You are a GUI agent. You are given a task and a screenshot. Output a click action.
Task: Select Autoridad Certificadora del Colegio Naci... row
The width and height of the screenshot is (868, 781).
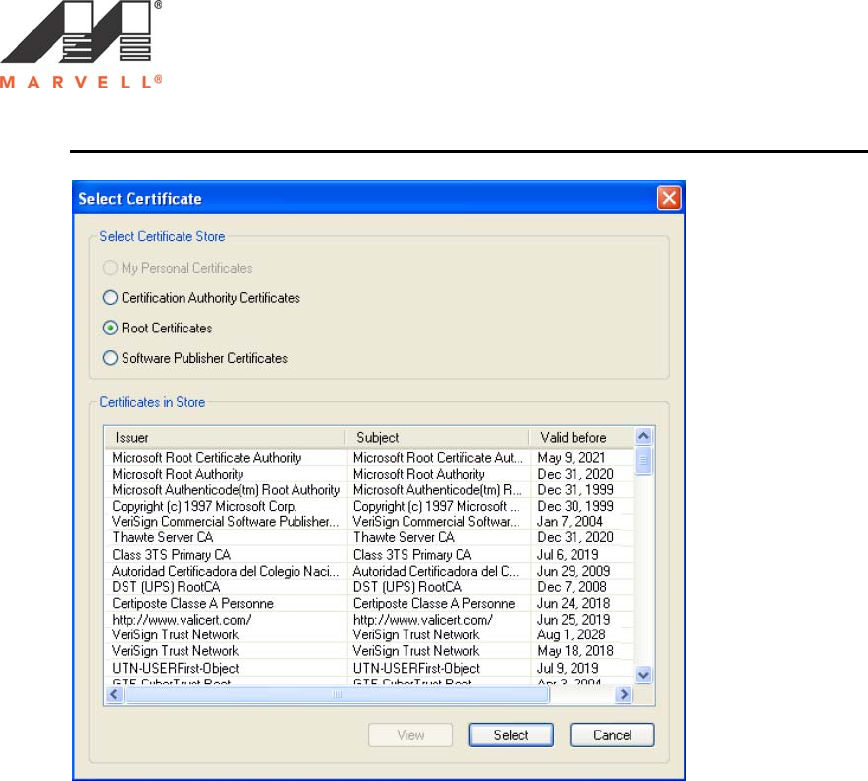pyautogui.click(x=369, y=571)
